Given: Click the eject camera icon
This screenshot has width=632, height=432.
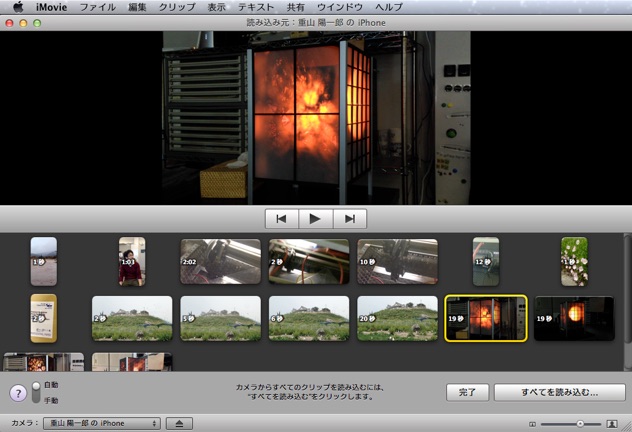Looking at the screenshot, I should (178, 424).
